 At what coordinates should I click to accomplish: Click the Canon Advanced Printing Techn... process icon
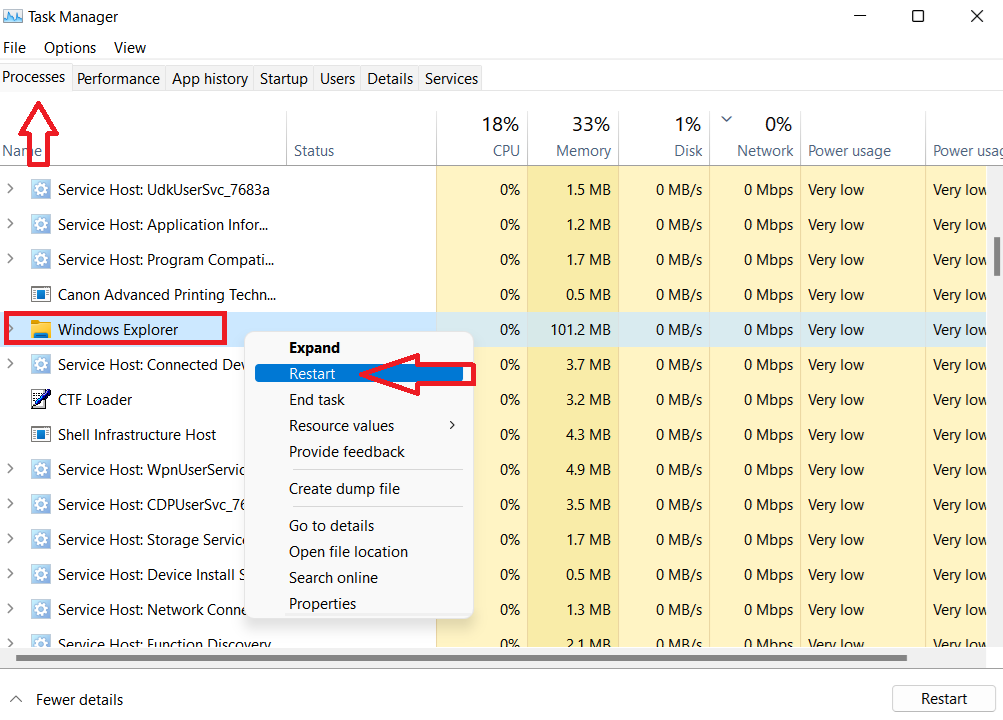pyautogui.click(x=41, y=294)
